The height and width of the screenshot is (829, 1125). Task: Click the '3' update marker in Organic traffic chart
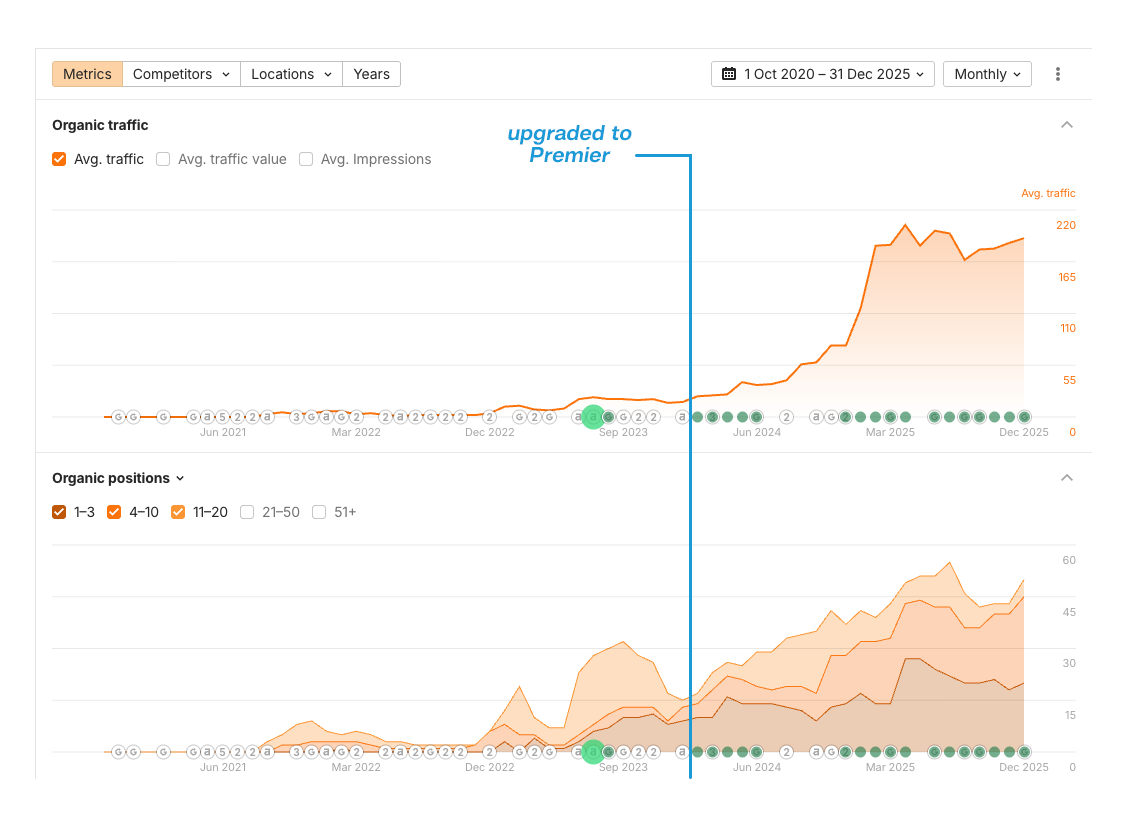297,417
